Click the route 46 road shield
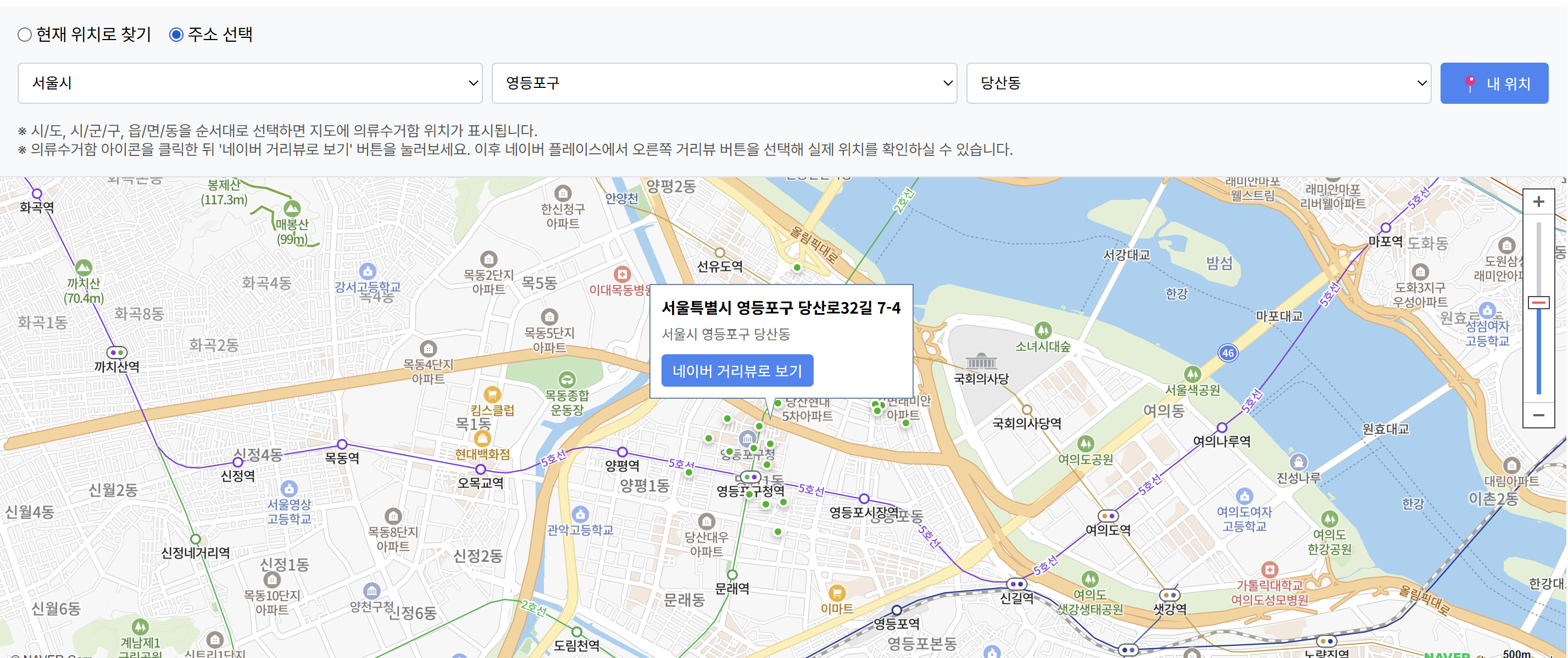The image size is (1568, 658). click(1228, 353)
